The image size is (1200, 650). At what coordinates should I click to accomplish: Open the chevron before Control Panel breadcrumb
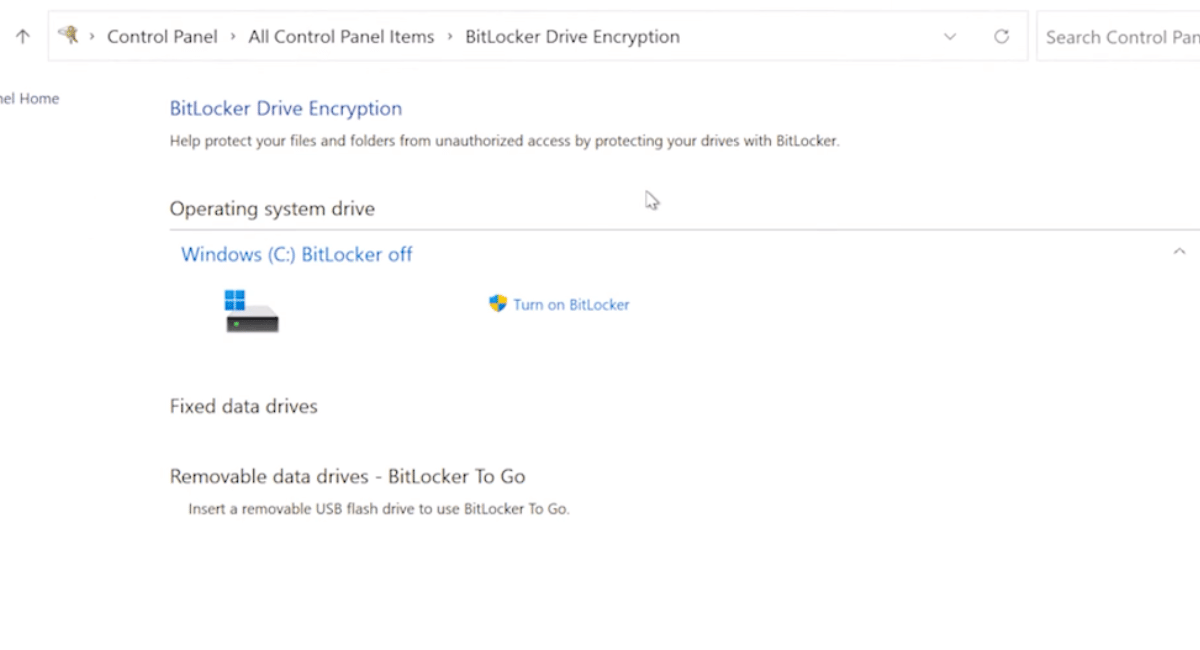[x=93, y=37]
